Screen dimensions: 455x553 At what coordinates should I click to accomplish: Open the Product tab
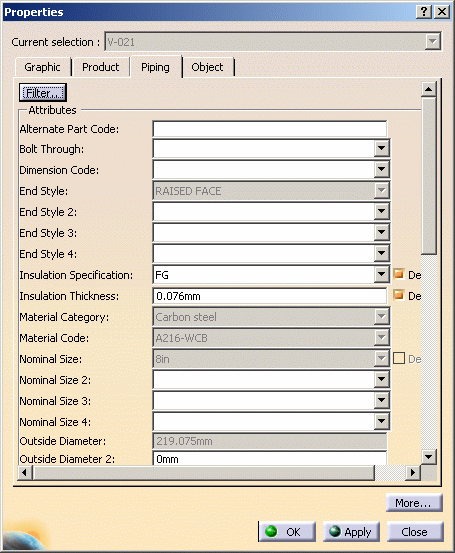pyautogui.click(x=101, y=67)
